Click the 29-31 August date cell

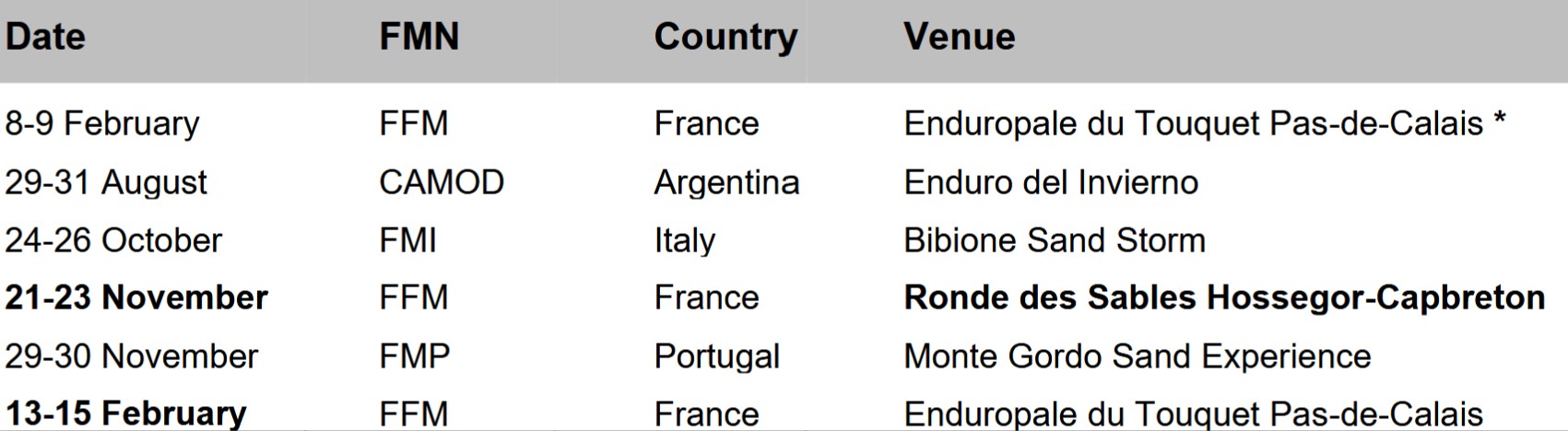[x=106, y=183]
